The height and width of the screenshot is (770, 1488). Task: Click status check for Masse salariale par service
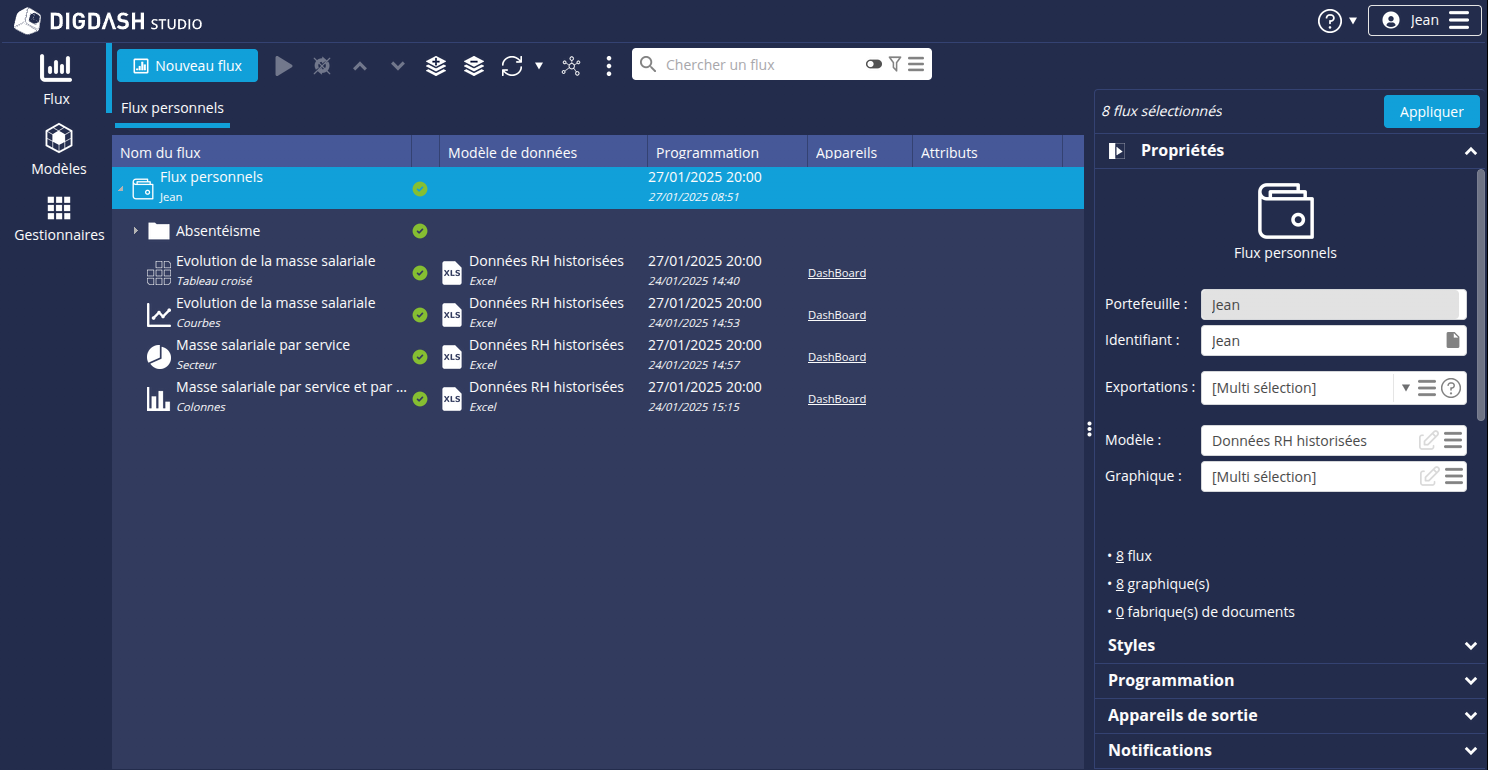pyautogui.click(x=420, y=357)
